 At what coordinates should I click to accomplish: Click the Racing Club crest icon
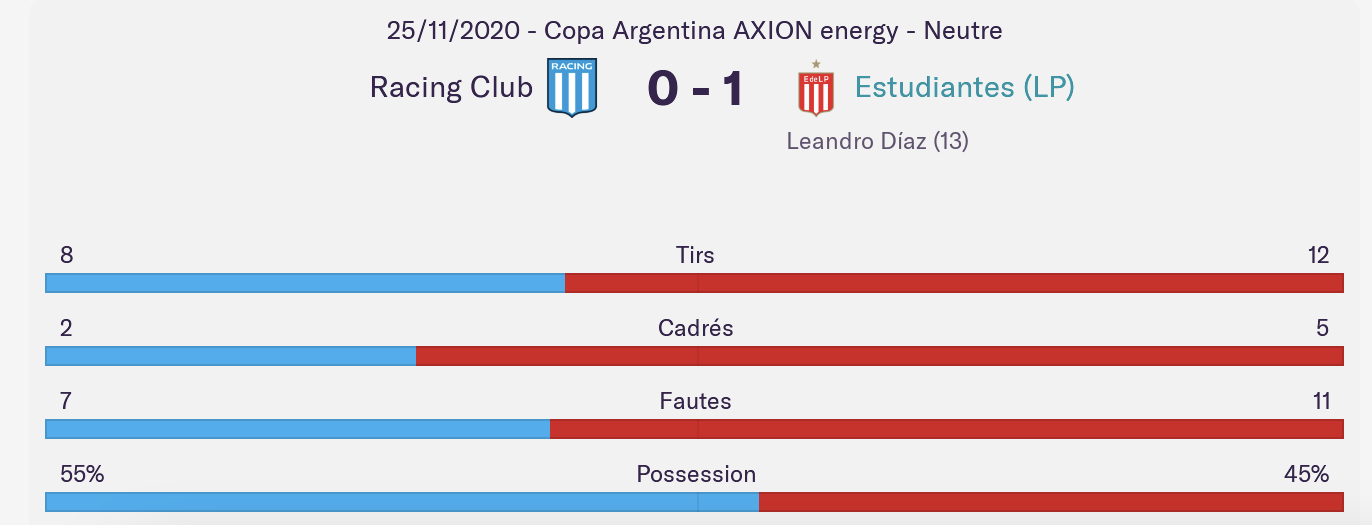(x=572, y=88)
